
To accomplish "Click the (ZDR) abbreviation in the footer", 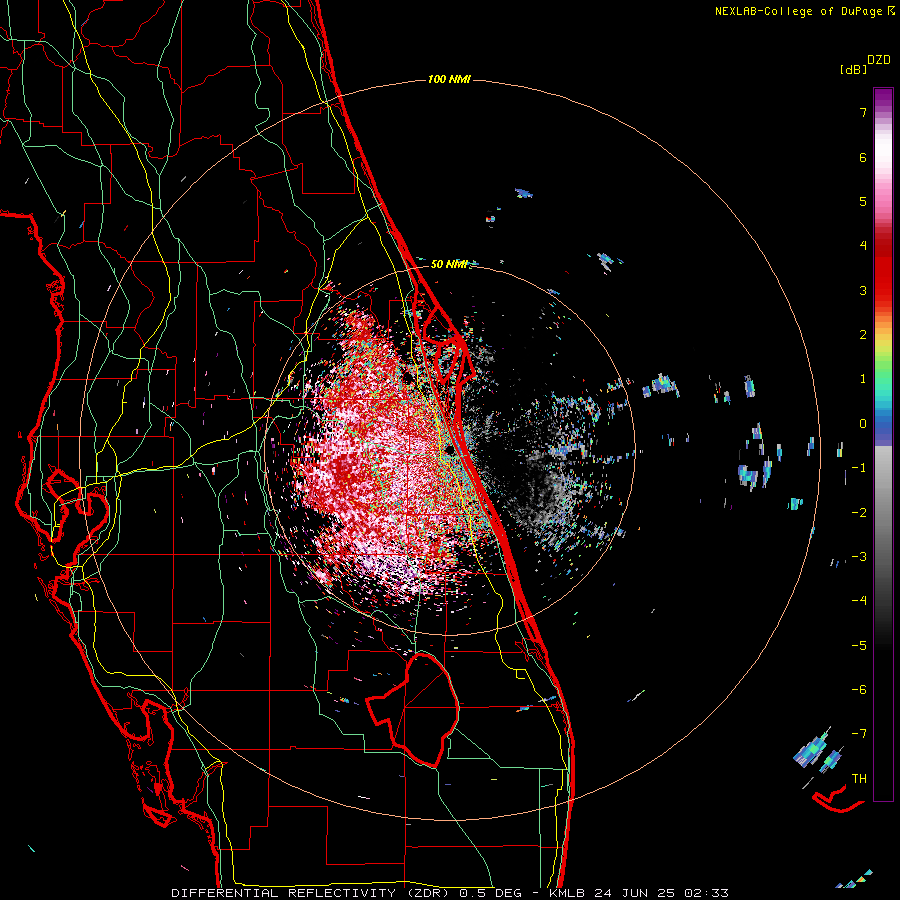I will (x=428, y=893).
